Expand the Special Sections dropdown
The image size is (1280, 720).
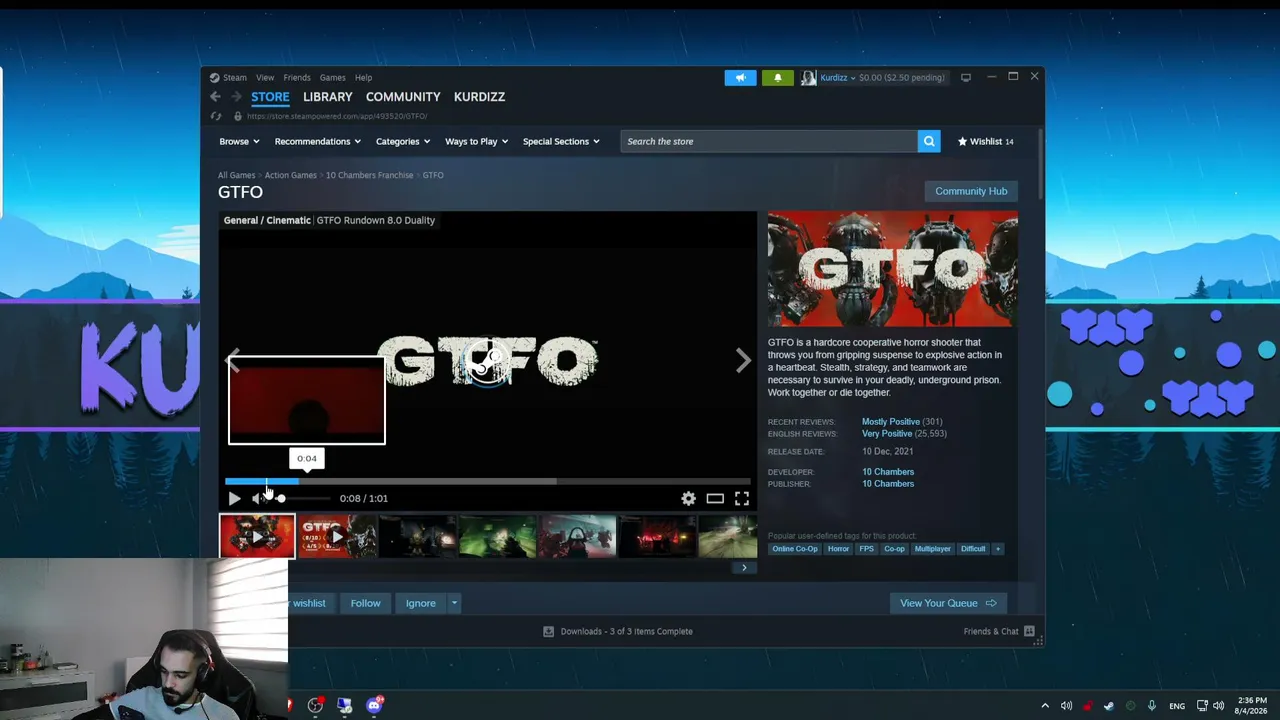tap(561, 141)
